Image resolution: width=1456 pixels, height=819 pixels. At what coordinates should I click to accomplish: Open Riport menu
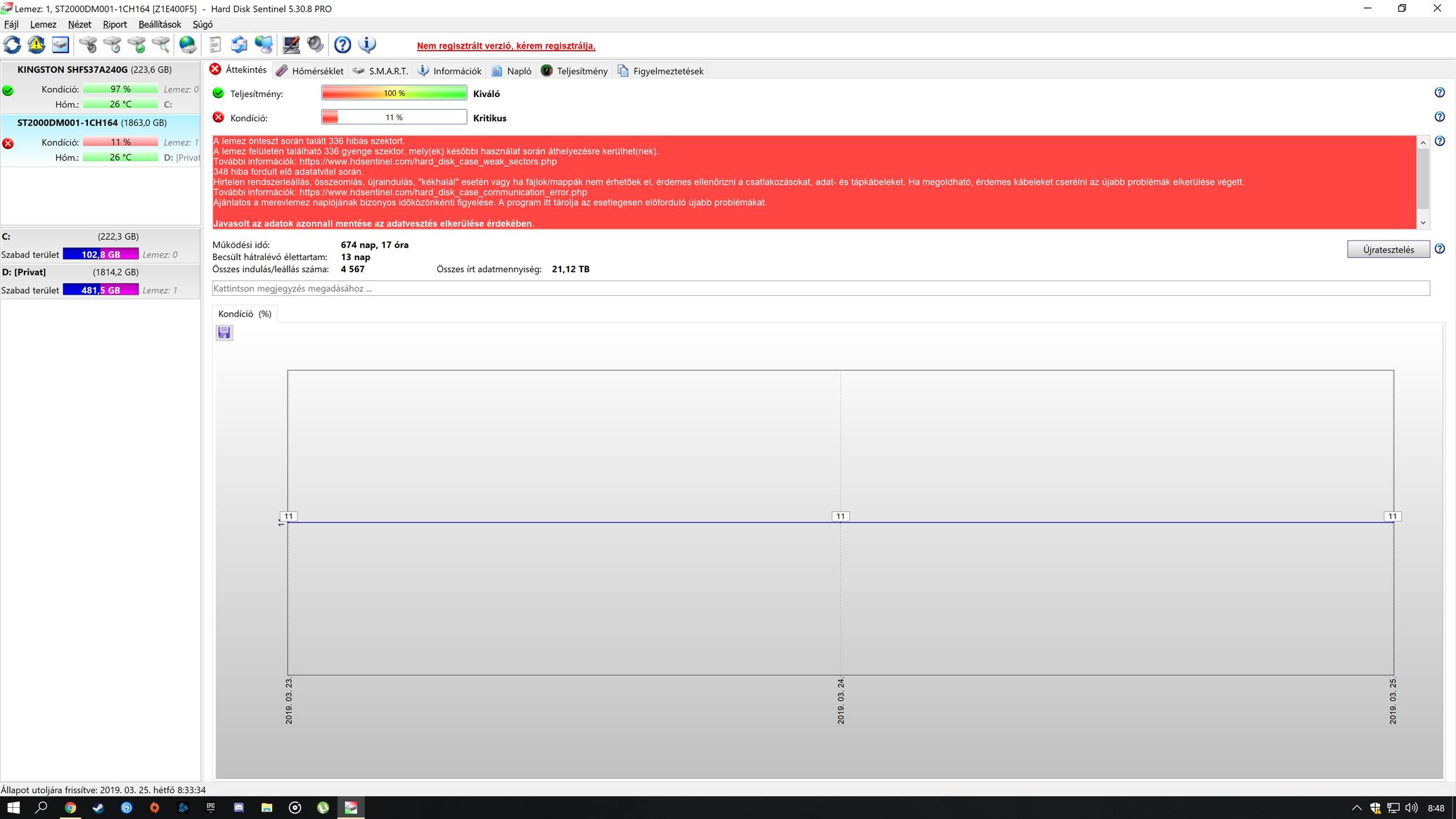coord(115,25)
